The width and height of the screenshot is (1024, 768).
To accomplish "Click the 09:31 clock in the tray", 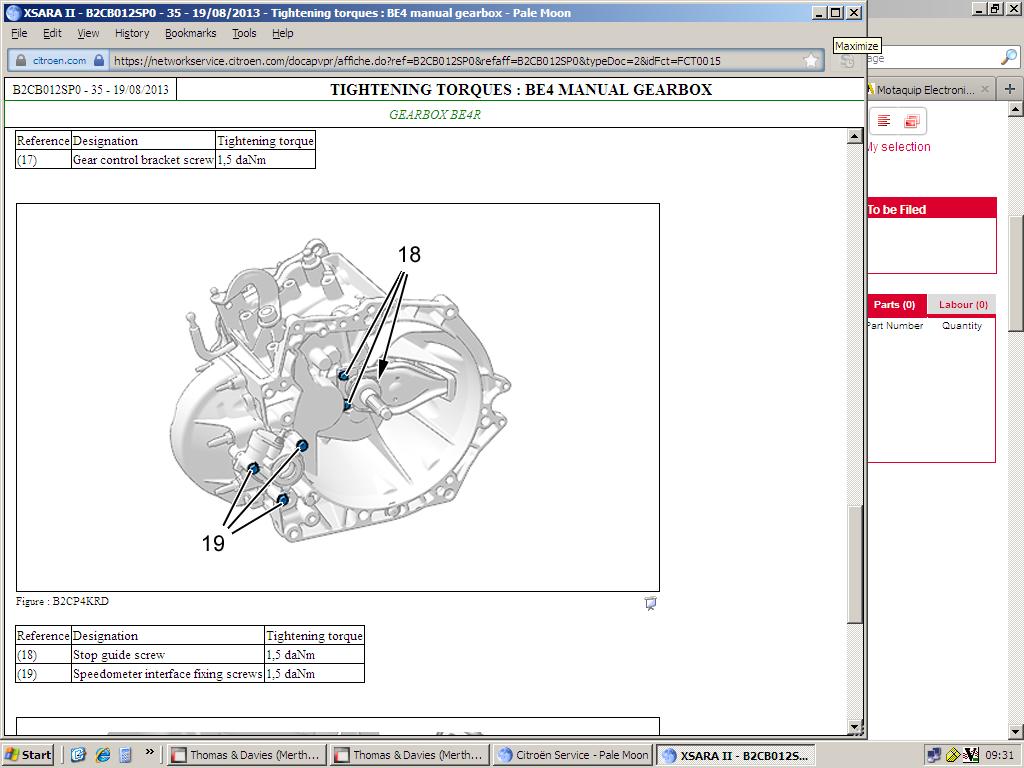I will point(999,756).
